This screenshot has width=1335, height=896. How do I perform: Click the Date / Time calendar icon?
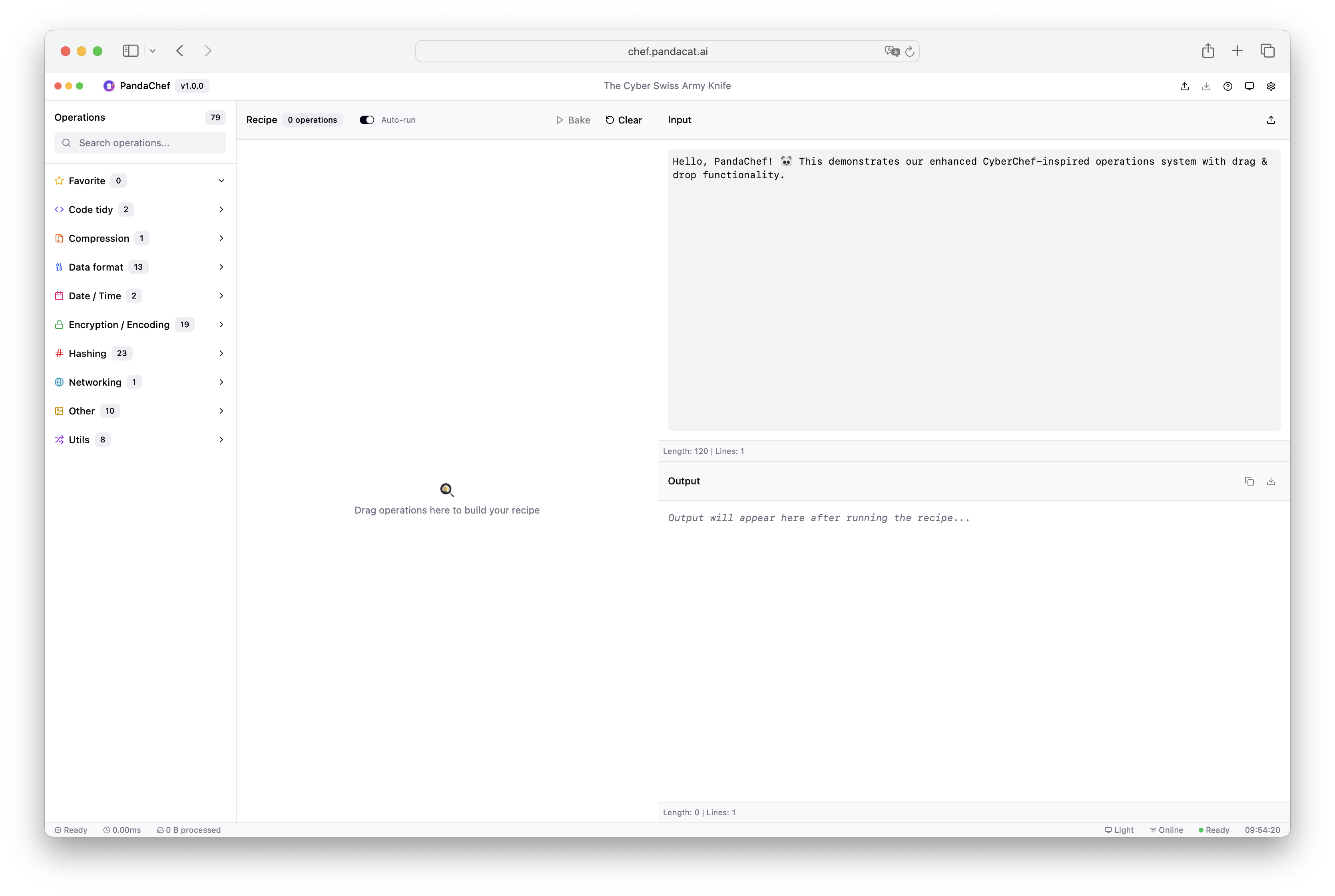[59, 296]
